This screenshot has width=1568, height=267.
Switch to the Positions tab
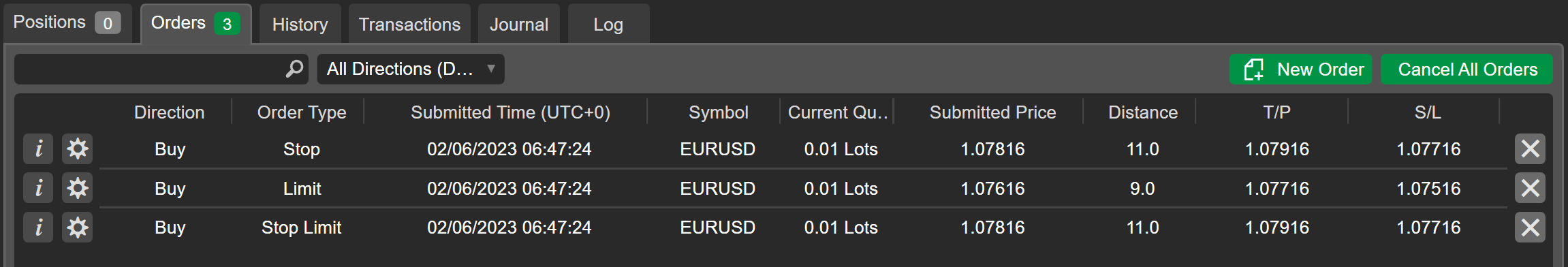coord(67,22)
